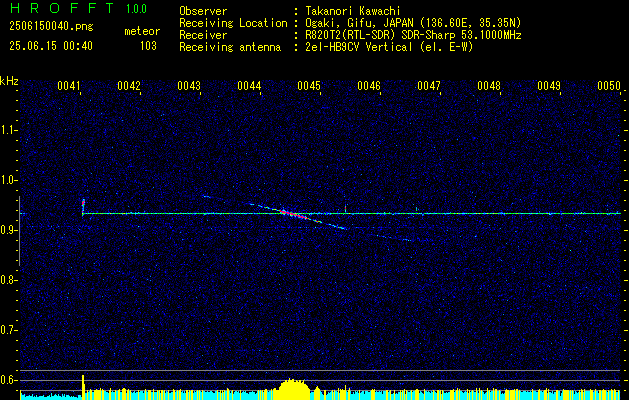Click the 0.7 kHz axis label

pyautogui.click(x=7, y=331)
